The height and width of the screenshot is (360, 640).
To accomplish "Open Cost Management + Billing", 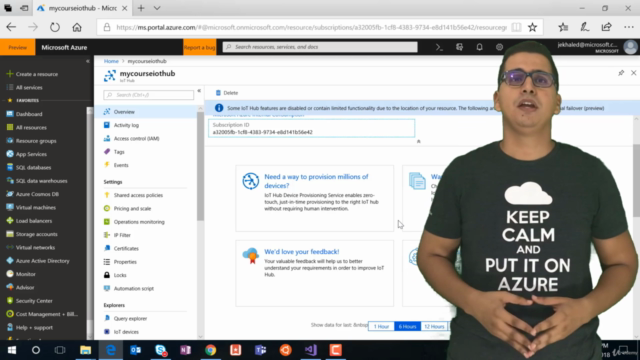I will [42, 314].
